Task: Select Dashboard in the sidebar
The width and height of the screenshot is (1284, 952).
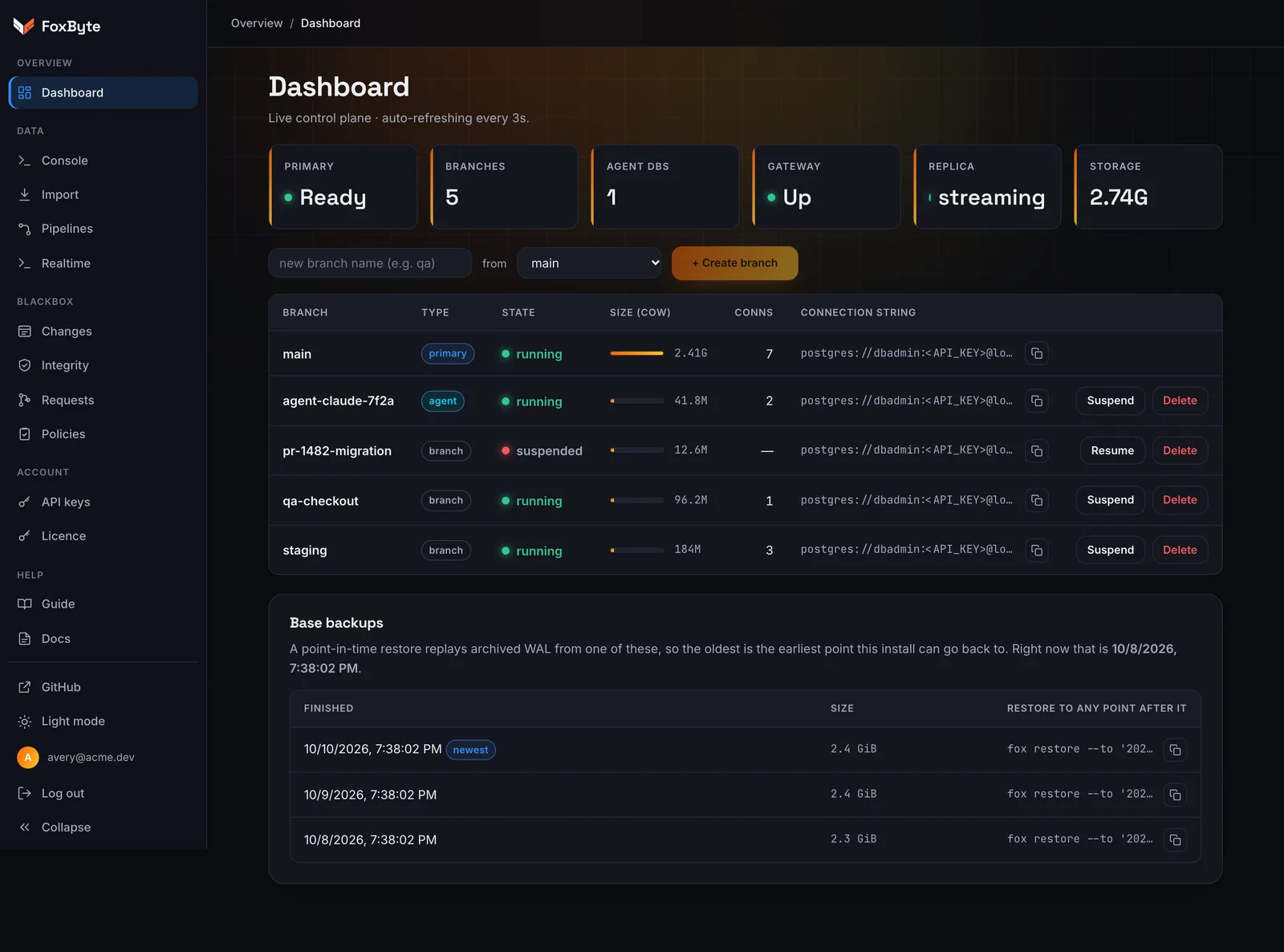Action: tap(103, 92)
